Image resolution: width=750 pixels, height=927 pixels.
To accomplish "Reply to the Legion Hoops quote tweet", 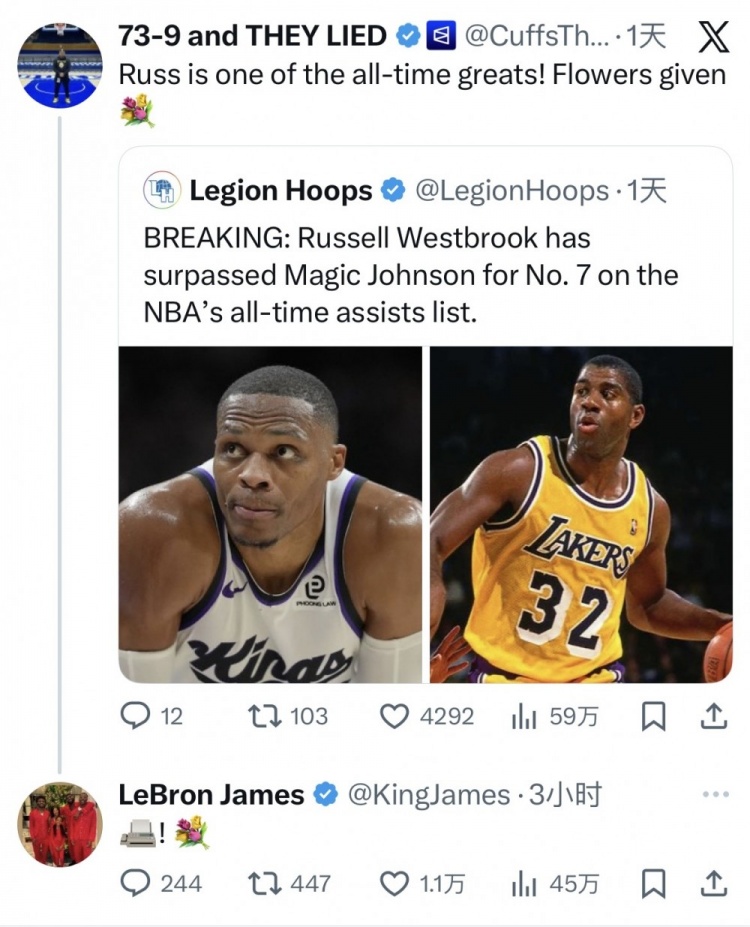I will tap(134, 716).
